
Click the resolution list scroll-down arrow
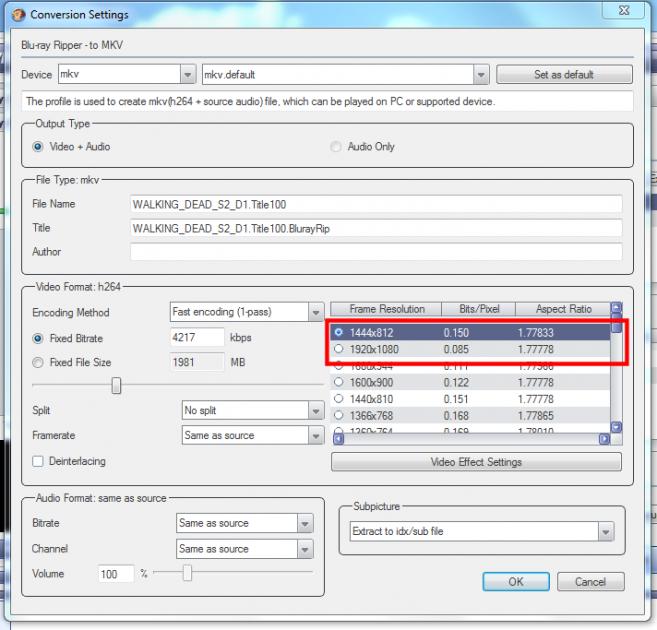(616, 427)
